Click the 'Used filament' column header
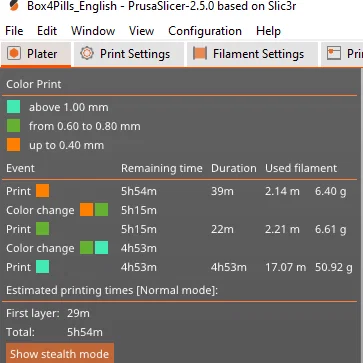 click(301, 168)
